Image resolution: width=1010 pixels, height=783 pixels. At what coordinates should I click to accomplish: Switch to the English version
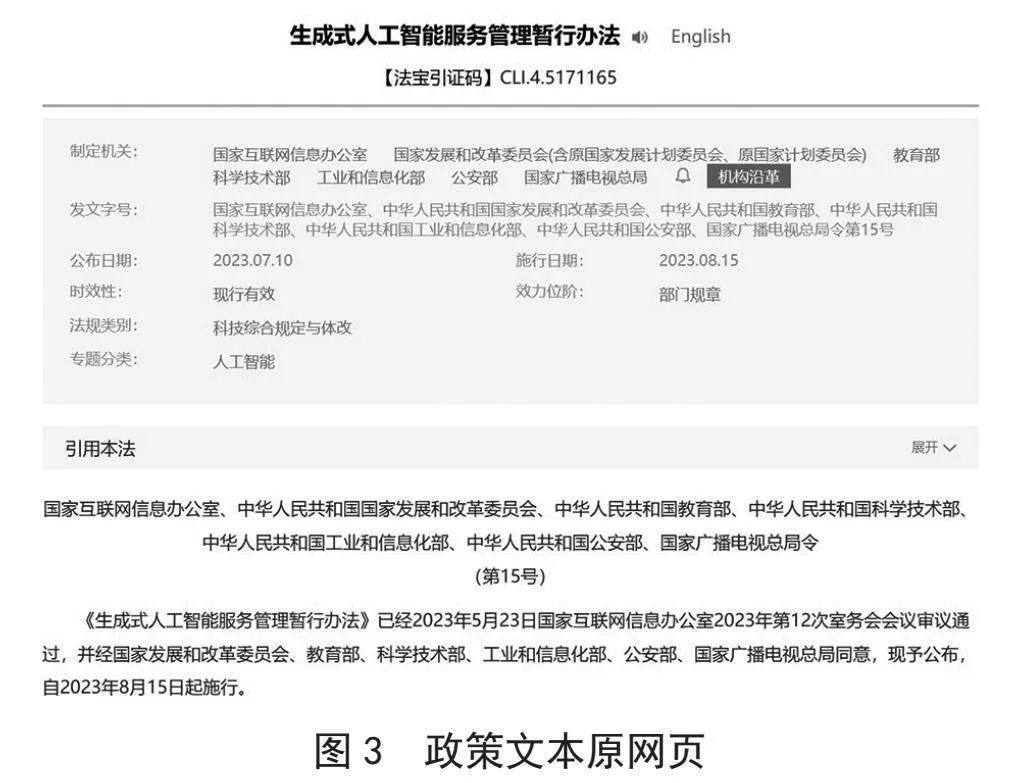pos(701,37)
